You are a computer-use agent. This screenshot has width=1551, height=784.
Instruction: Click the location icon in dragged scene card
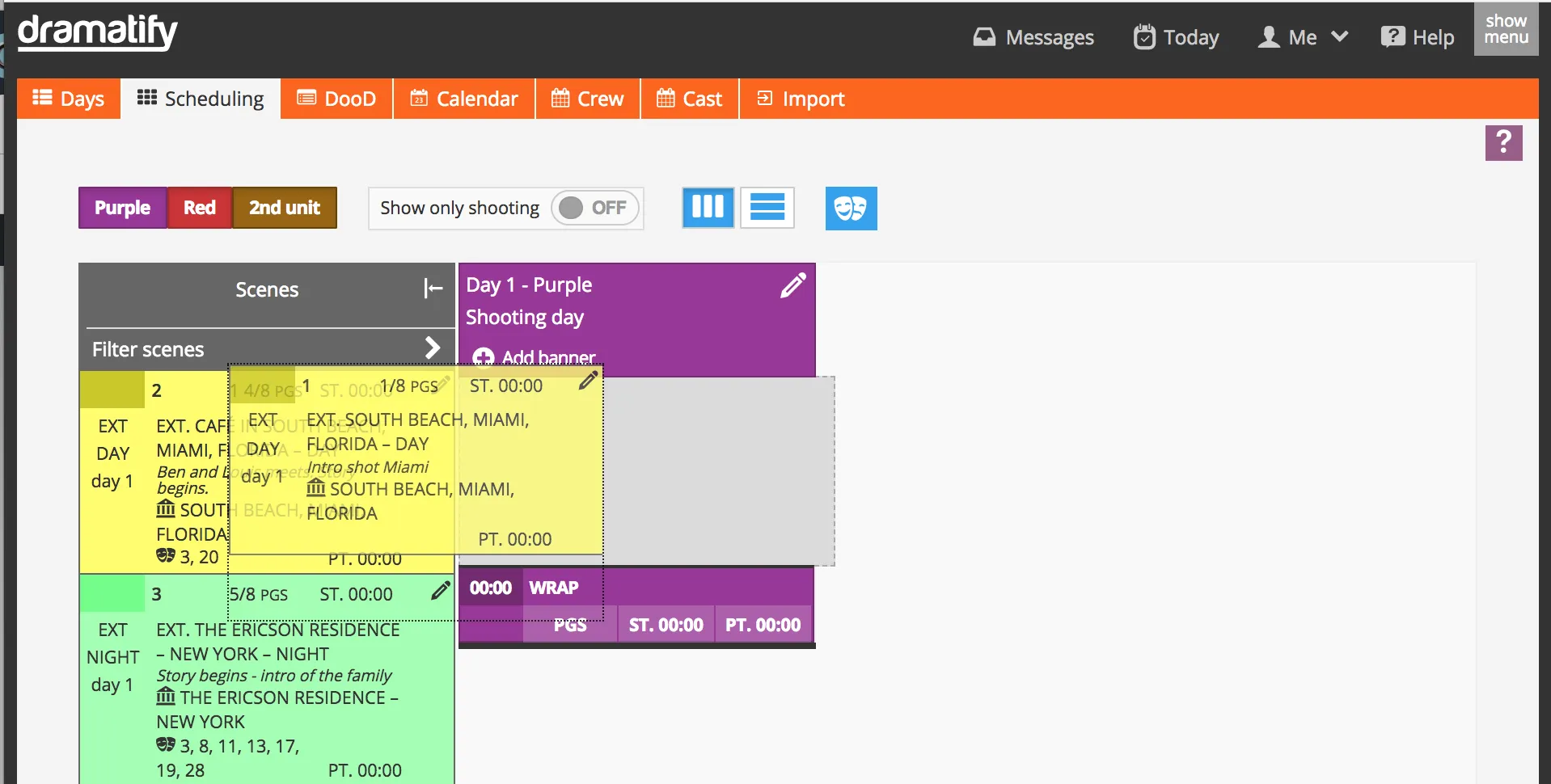[316, 487]
